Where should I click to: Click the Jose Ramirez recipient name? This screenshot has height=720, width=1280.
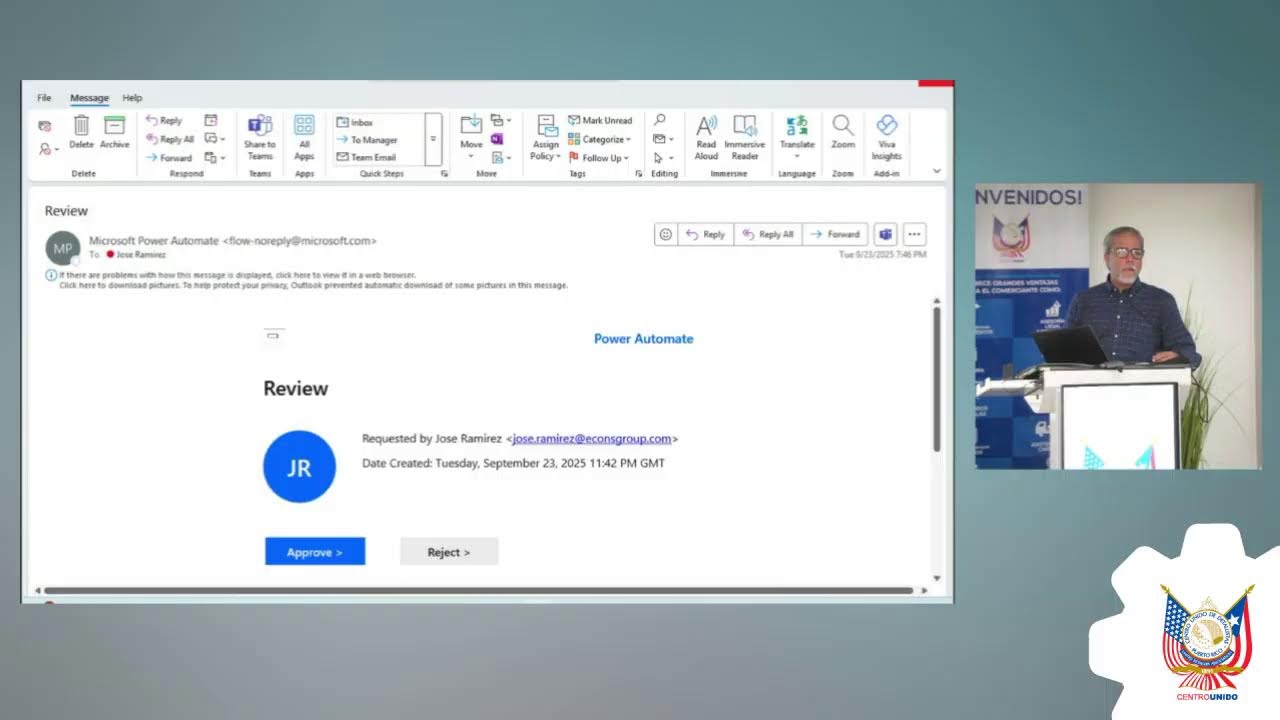click(141, 255)
